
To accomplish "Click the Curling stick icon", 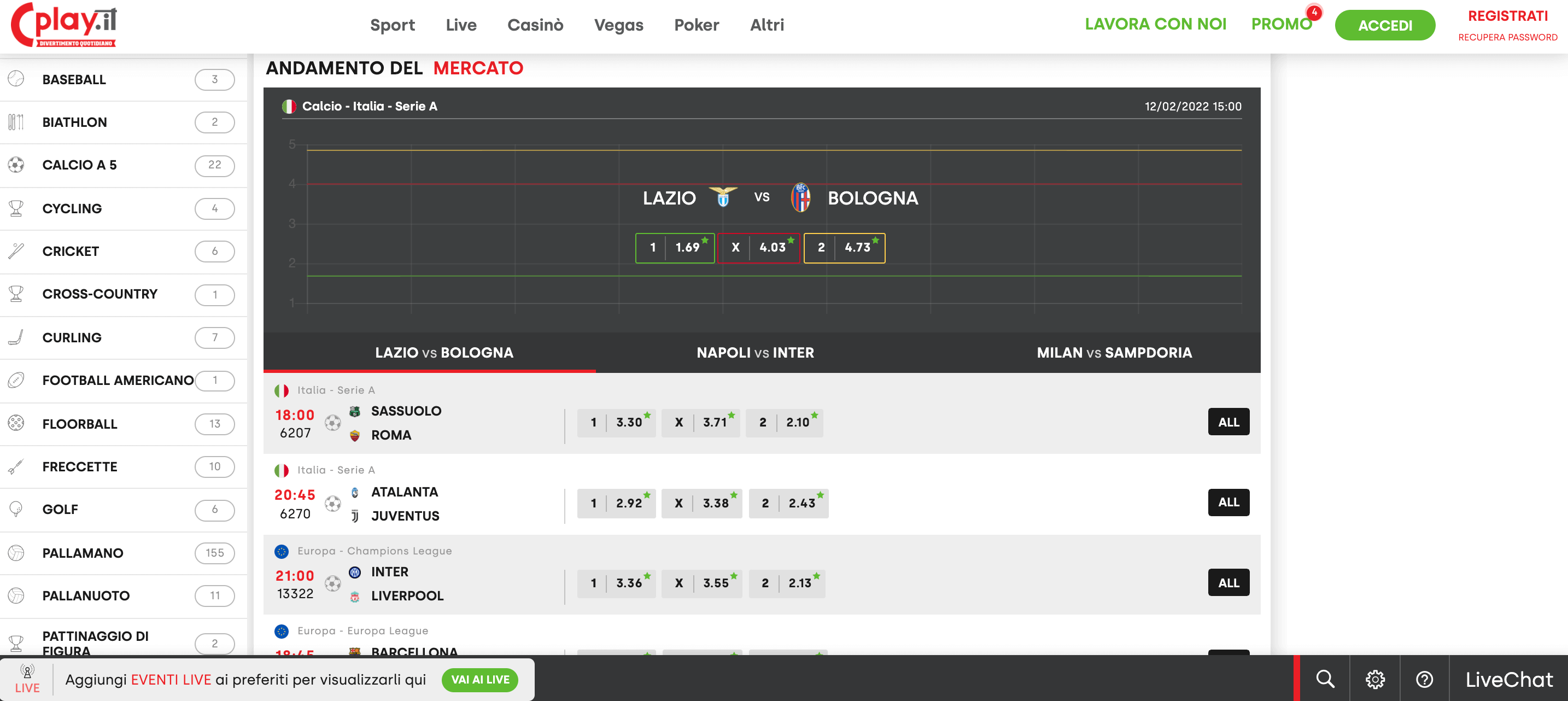I will tap(16, 337).
